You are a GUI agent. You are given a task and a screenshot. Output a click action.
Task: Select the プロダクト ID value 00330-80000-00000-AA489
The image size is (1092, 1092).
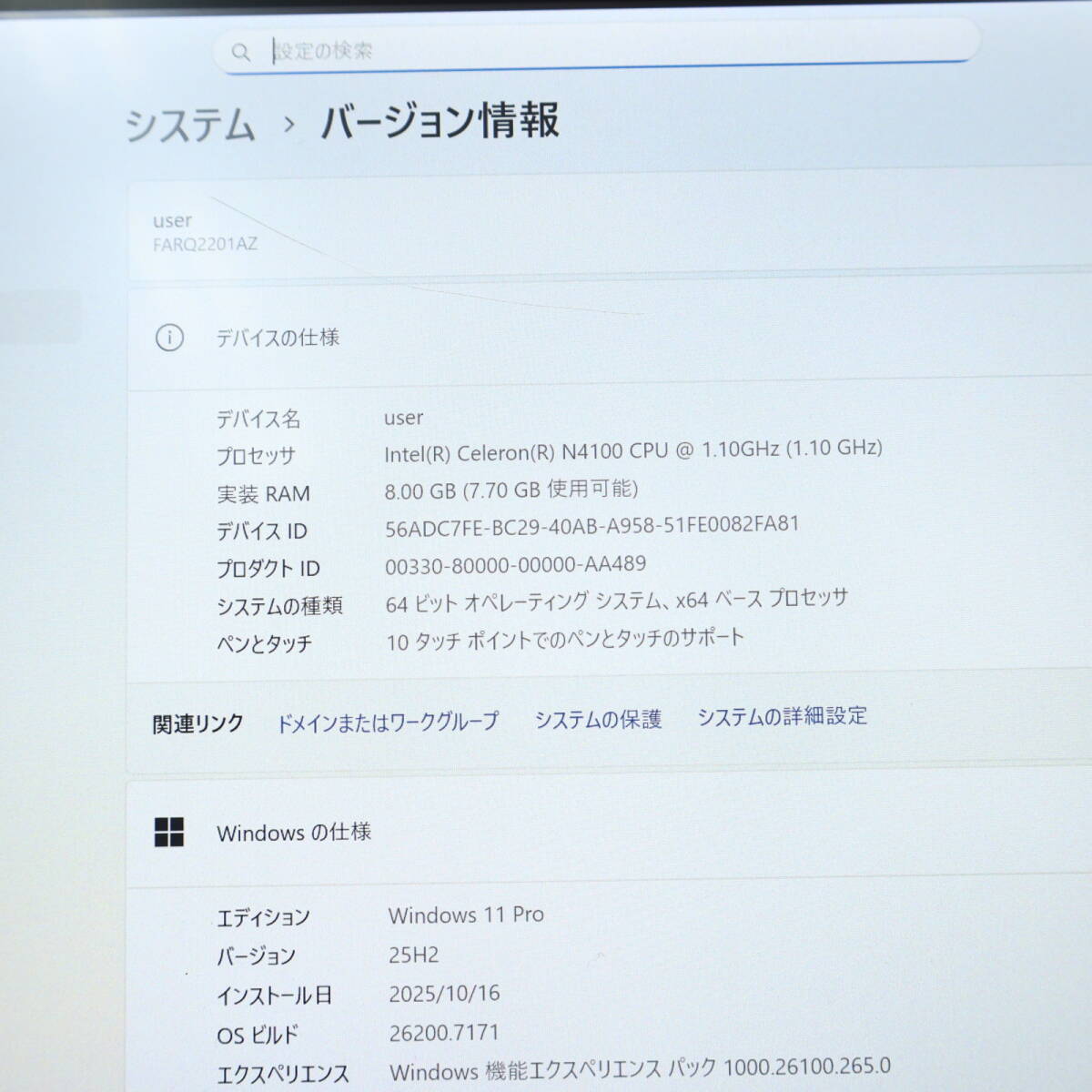pos(515,565)
